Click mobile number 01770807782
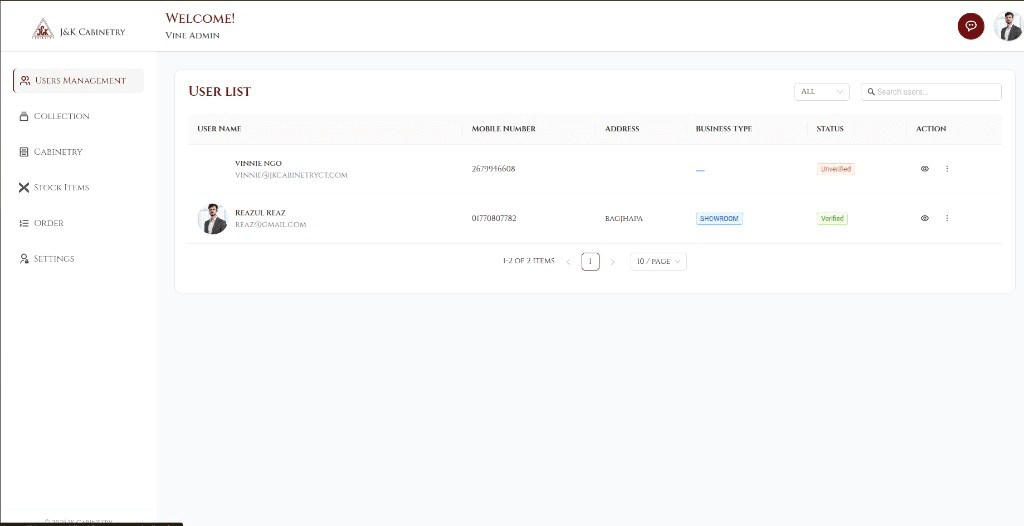 coord(494,218)
